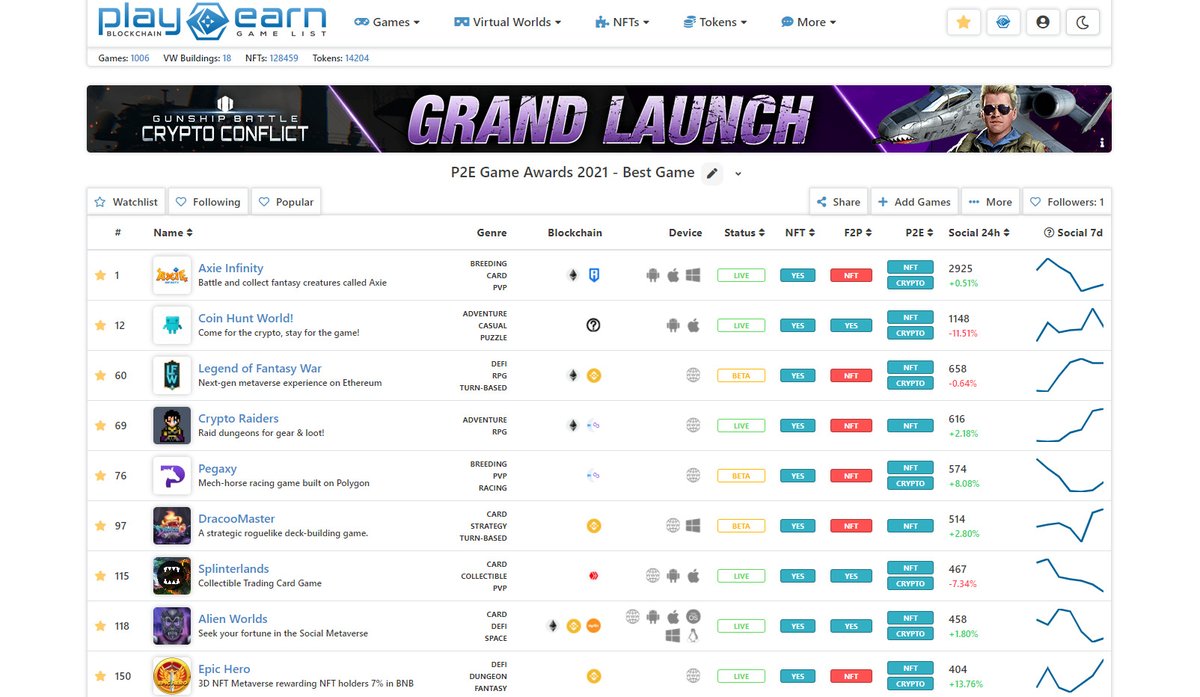Toggle favorite star for Pegaxy
This screenshot has width=1200, height=697.
(100, 475)
